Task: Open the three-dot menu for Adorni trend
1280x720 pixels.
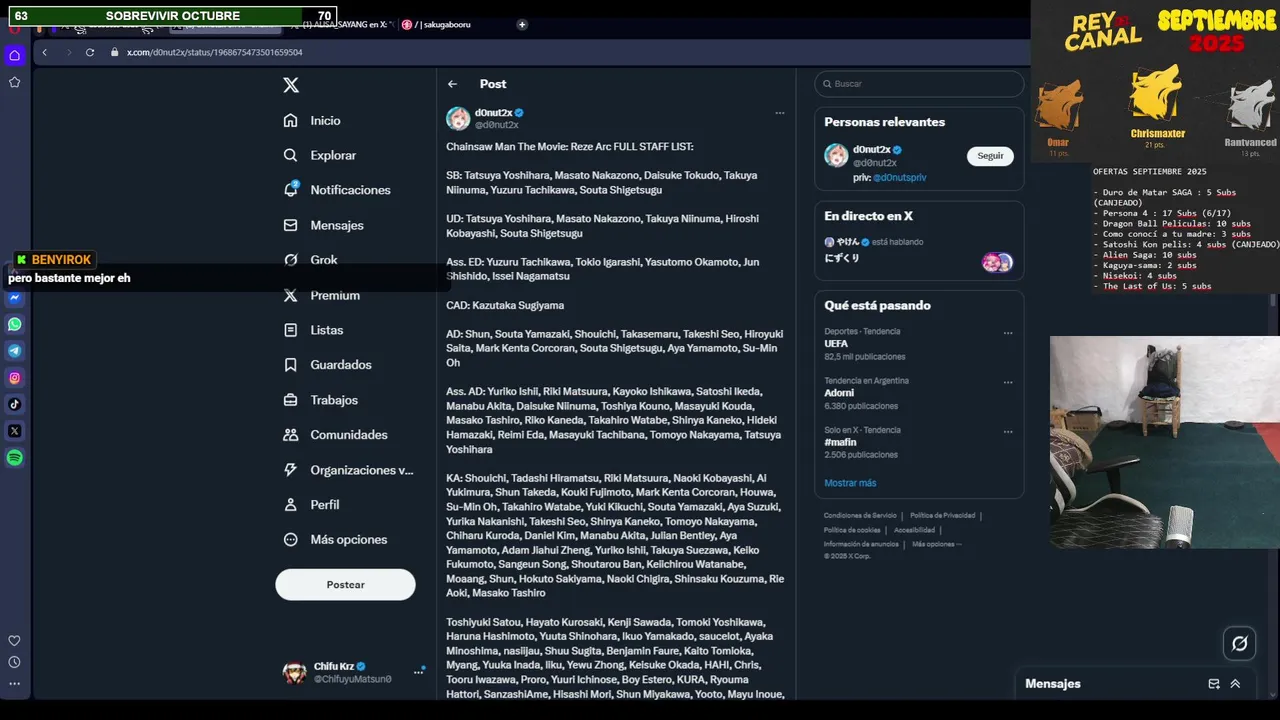Action: [1008, 382]
